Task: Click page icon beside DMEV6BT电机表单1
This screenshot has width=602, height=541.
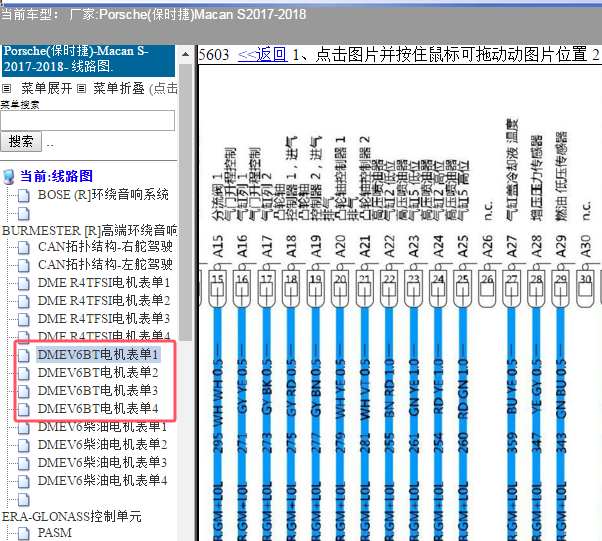Action: (x=24, y=355)
